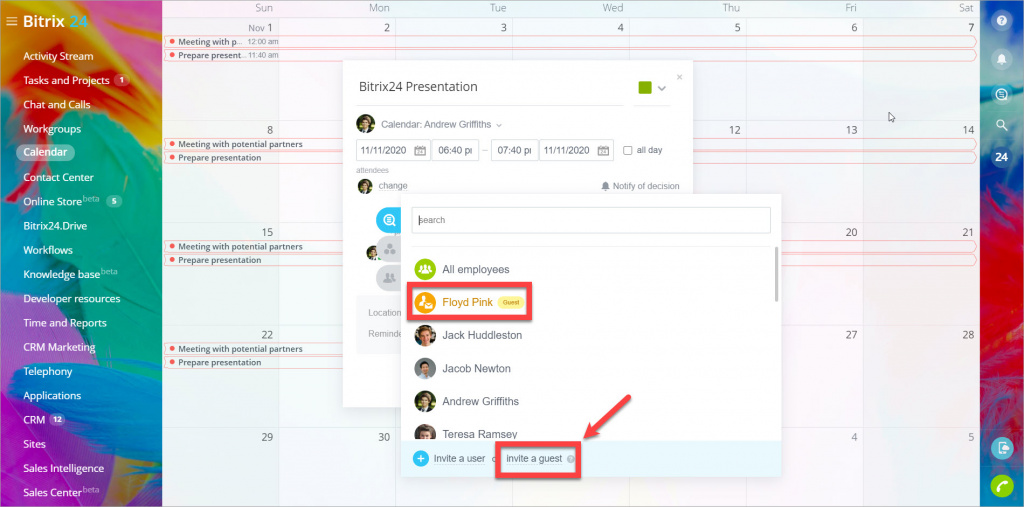
Task: Open the help question mark icon
Action: coord(1001,21)
